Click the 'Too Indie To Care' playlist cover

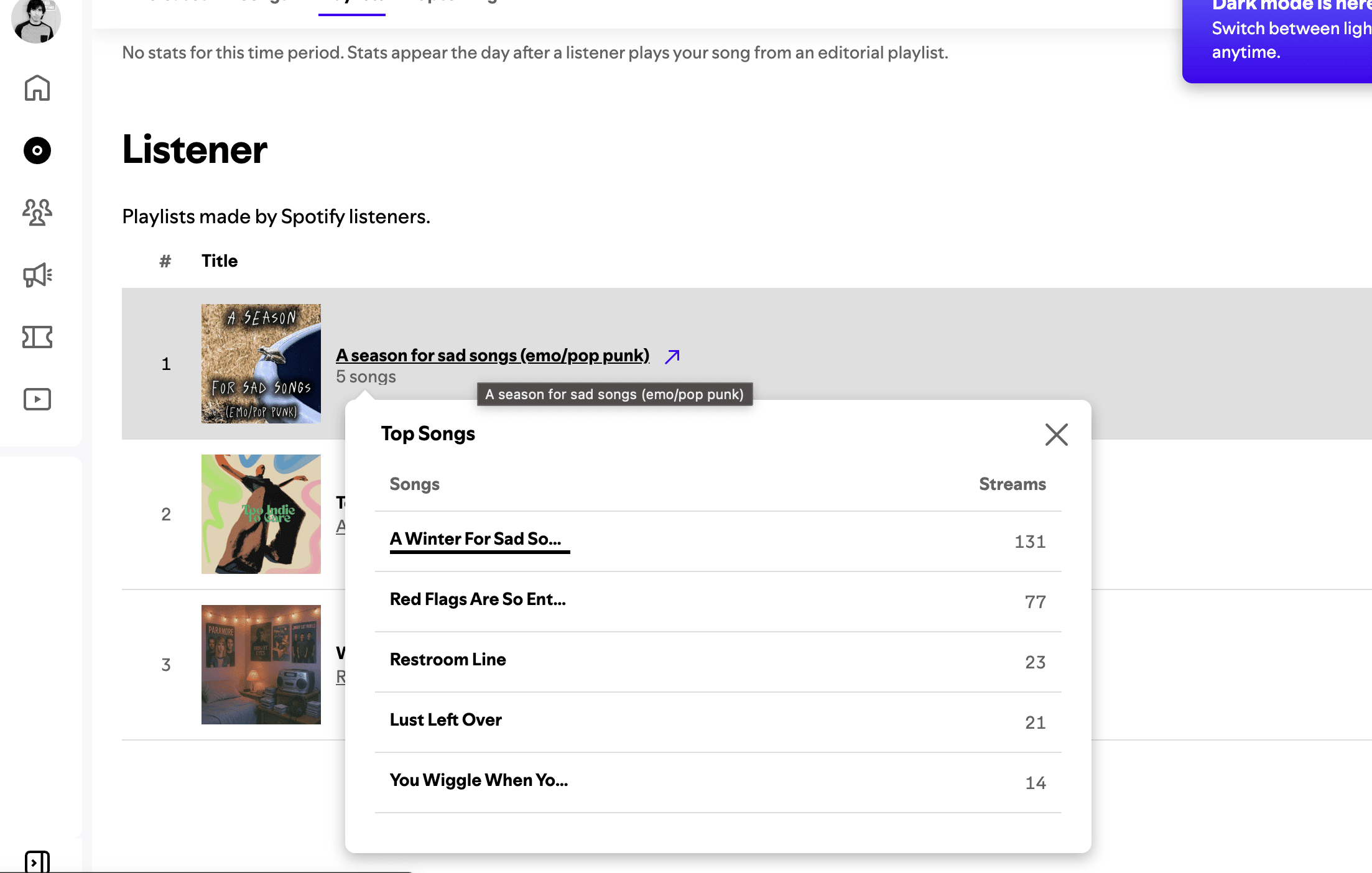(x=261, y=514)
